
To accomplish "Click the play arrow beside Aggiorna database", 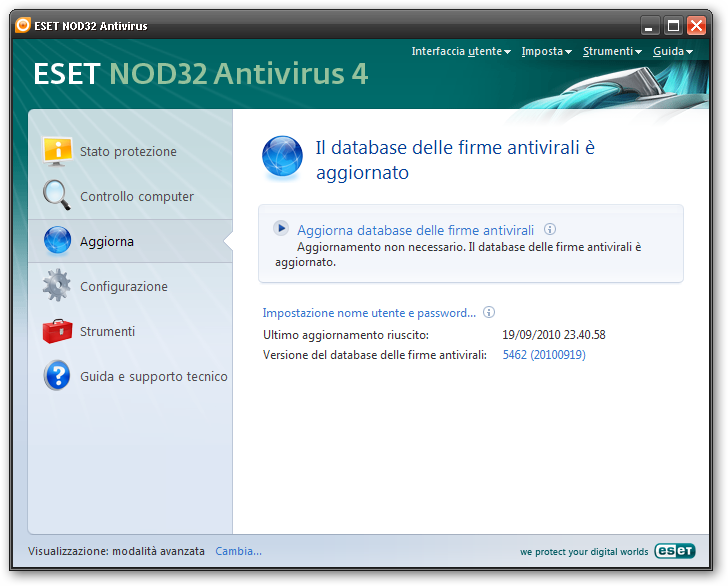I will pos(281,228).
